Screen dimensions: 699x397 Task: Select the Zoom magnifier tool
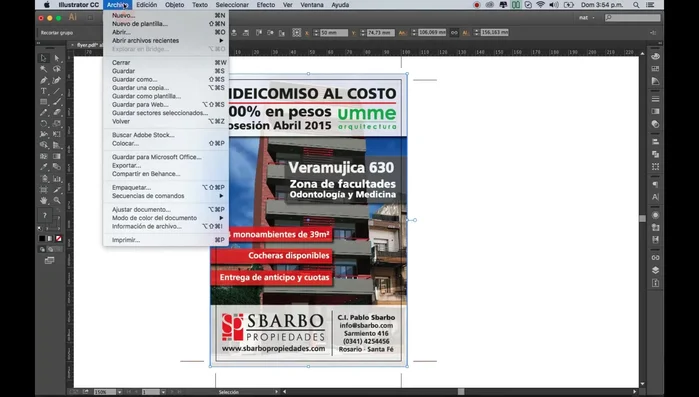57,201
